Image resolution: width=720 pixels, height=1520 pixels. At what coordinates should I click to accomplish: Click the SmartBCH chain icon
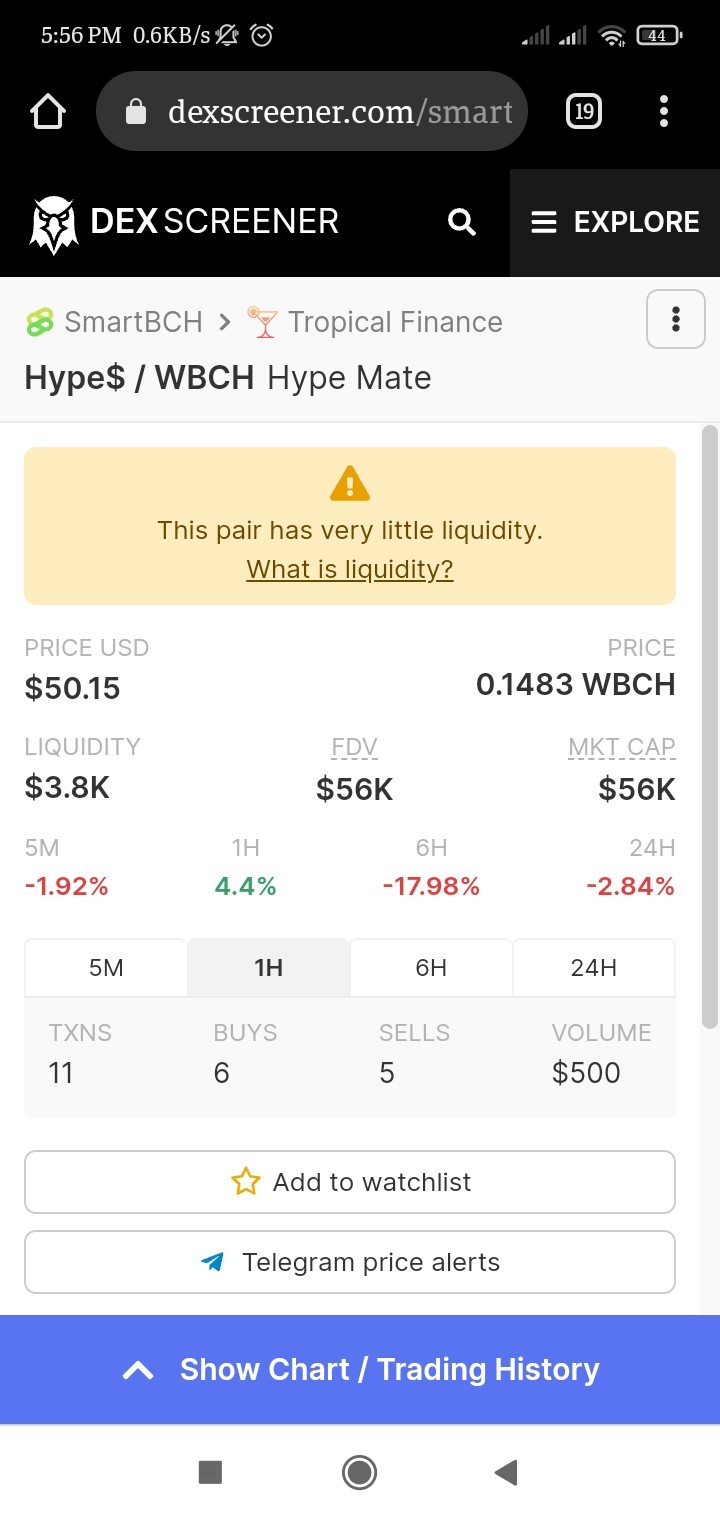coord(40,322)
